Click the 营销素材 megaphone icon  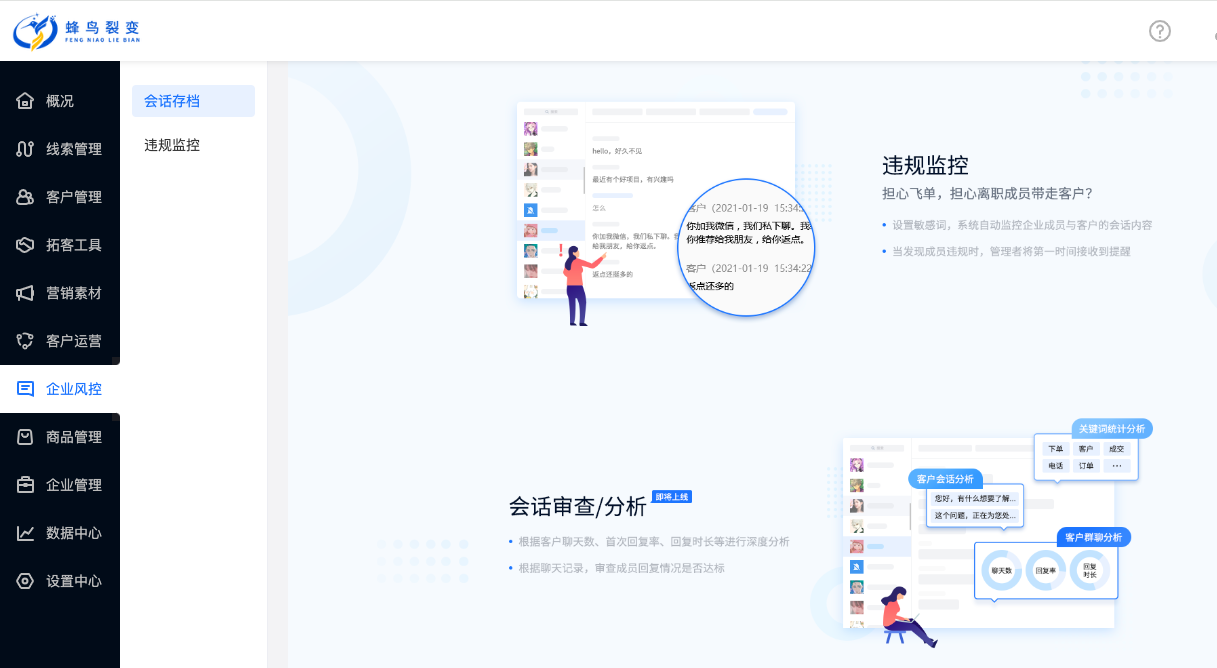[x=26, y=293]
